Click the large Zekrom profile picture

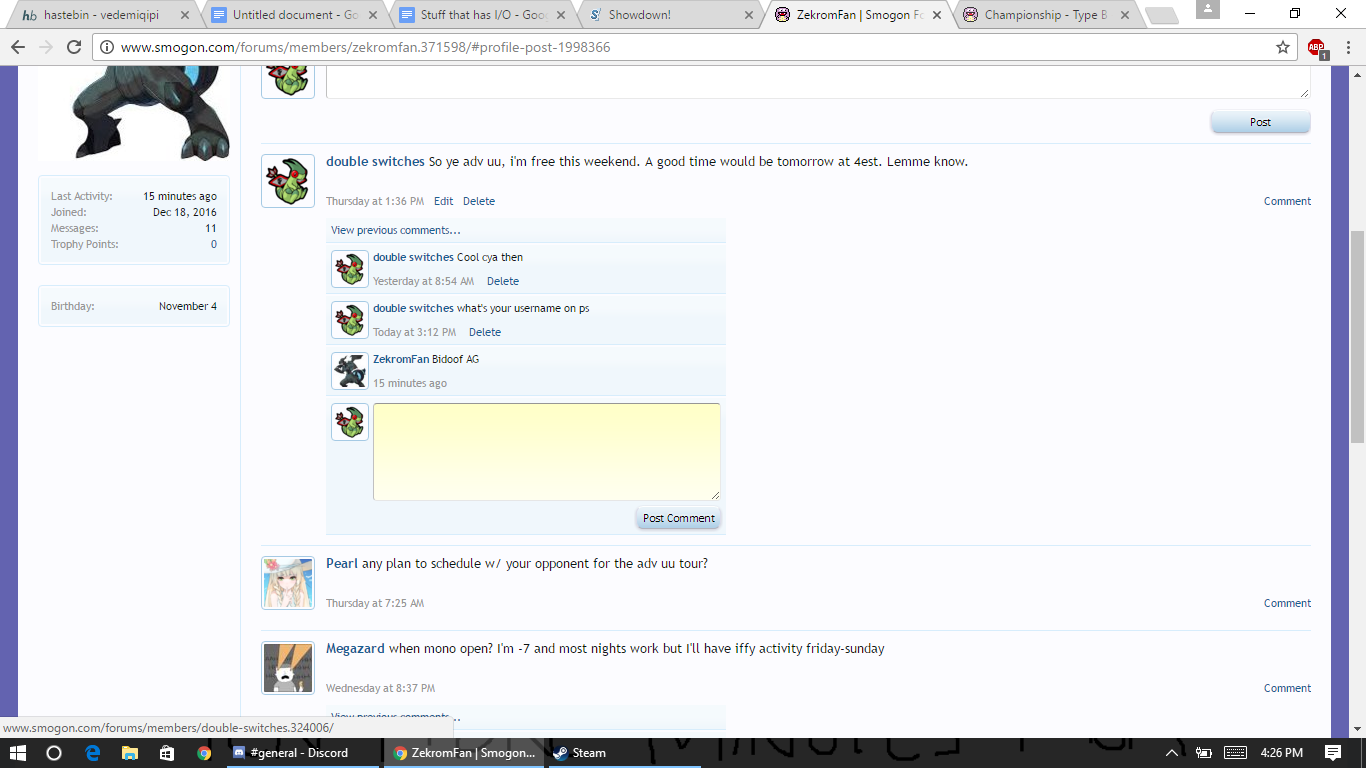tap(134, 112)
